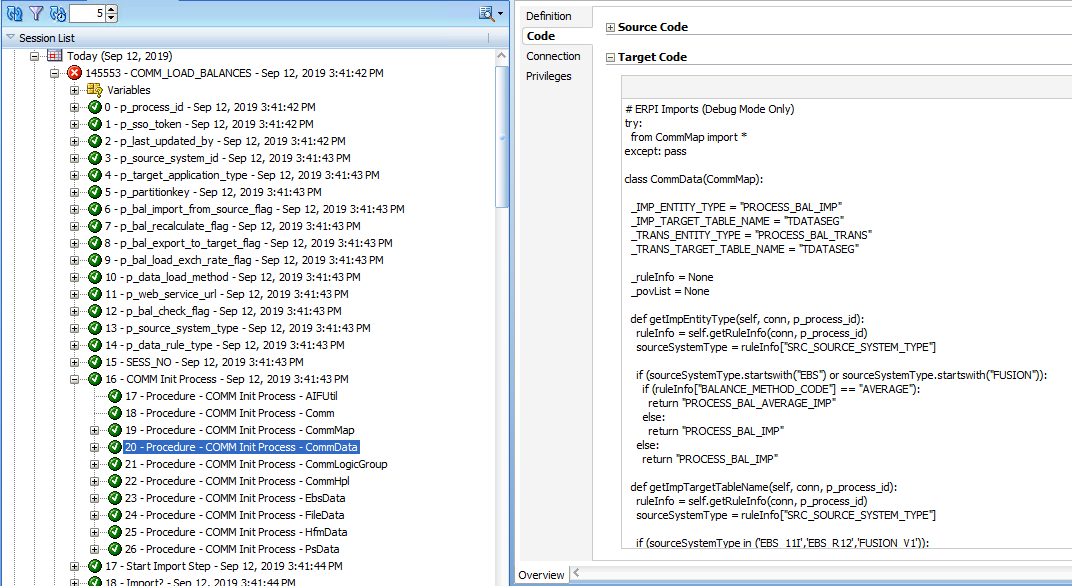Expand the 9 - p_bal_load_exch_rate_flag step
1072x586 pixels.
pyautogui.click(x=74, y=261)
